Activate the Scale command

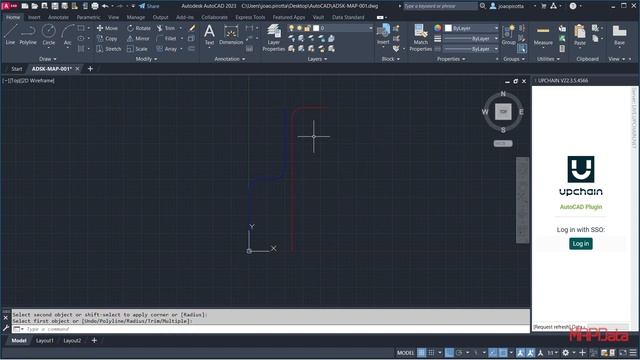pos(137,49)
